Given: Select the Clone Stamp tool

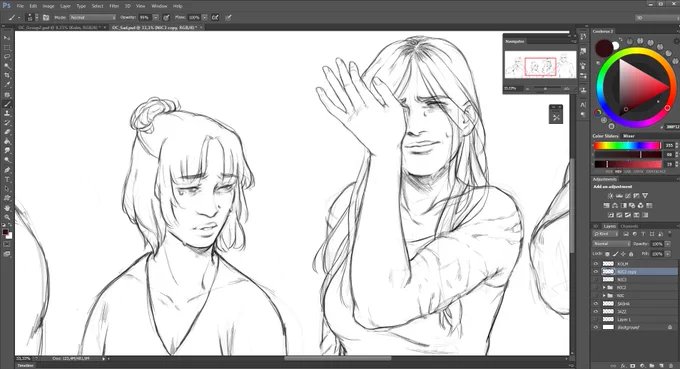Looking at the screenshot, I should (x=7, y=113).
